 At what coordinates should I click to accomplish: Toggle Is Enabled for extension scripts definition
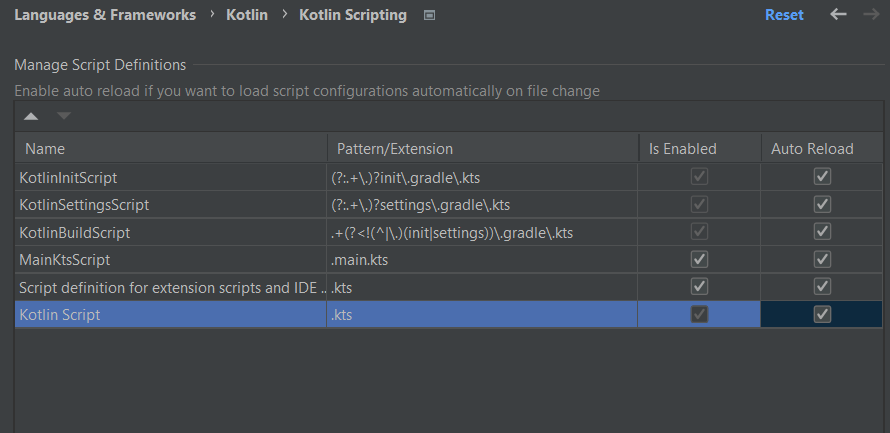pyautogui.click(x=700, y=288)
